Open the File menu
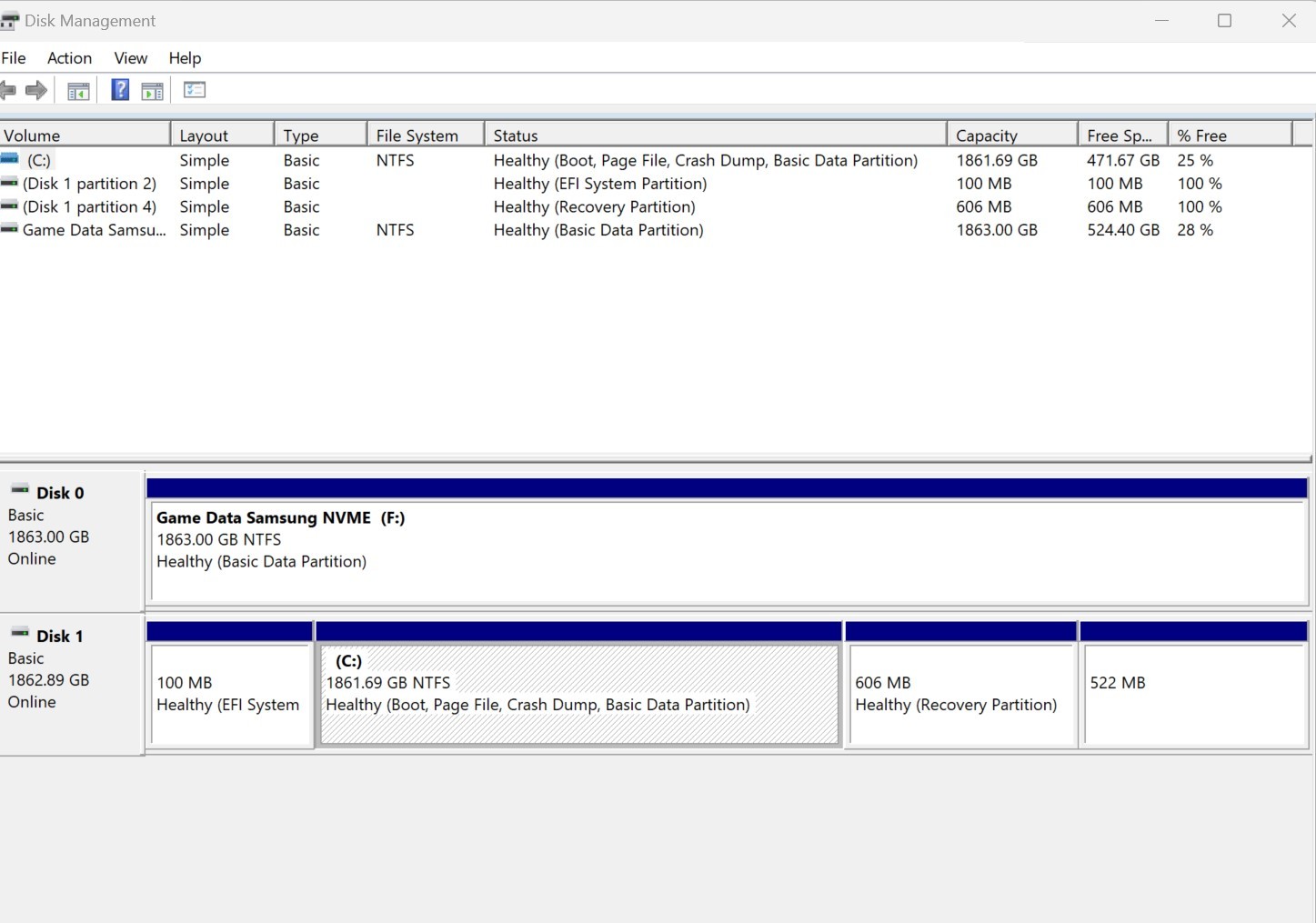 coord(14,58)
